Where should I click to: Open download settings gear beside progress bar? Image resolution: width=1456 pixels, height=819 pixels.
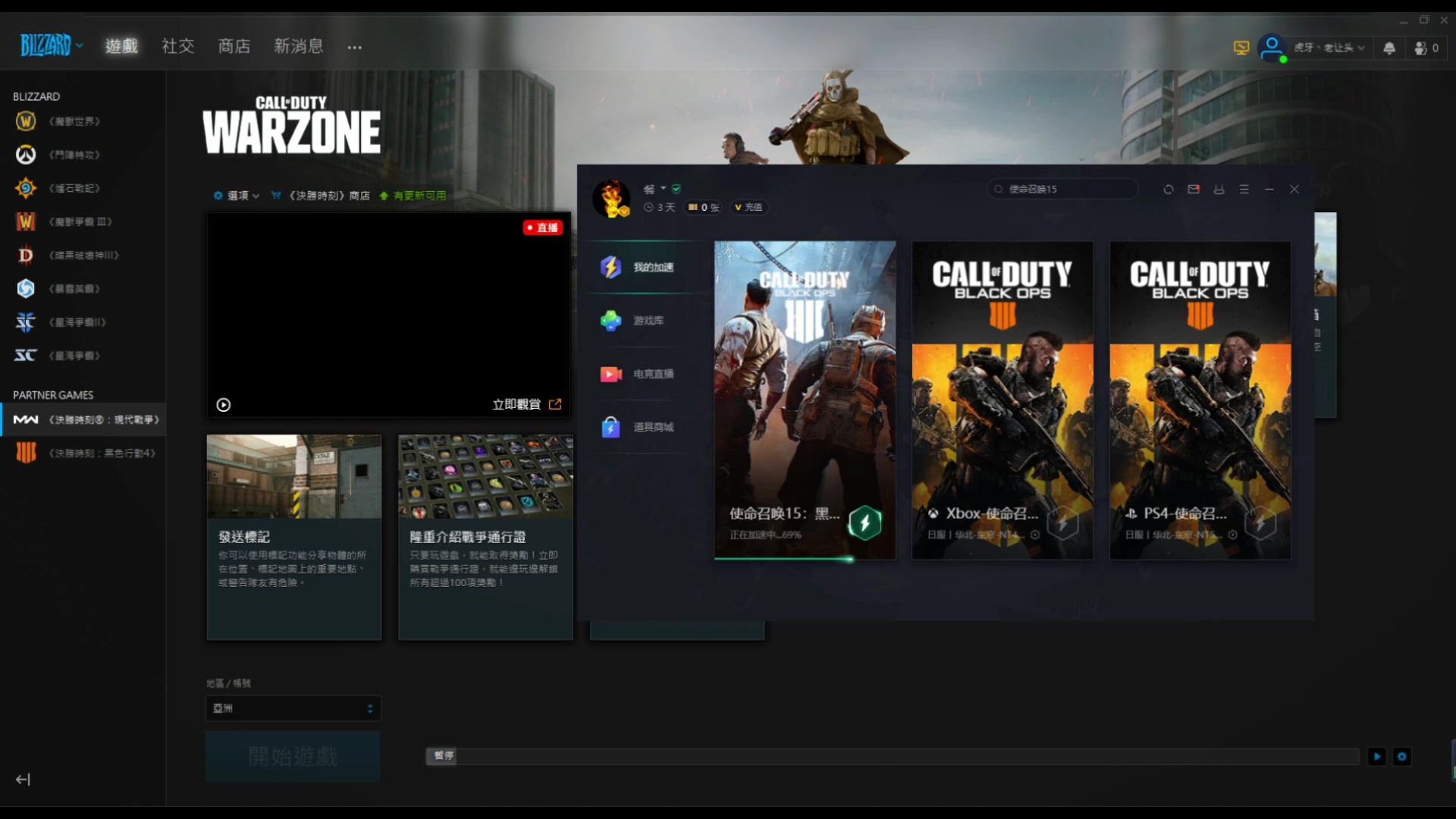point(1402,756)
